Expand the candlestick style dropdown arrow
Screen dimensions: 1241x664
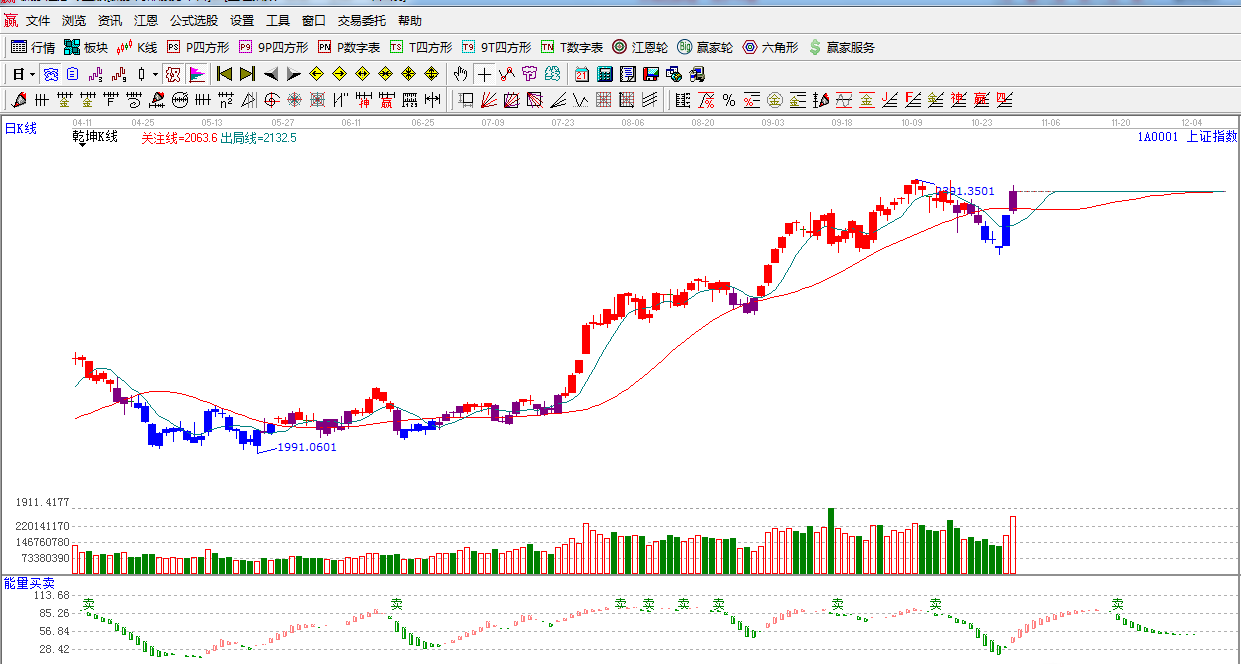[155, 75]
